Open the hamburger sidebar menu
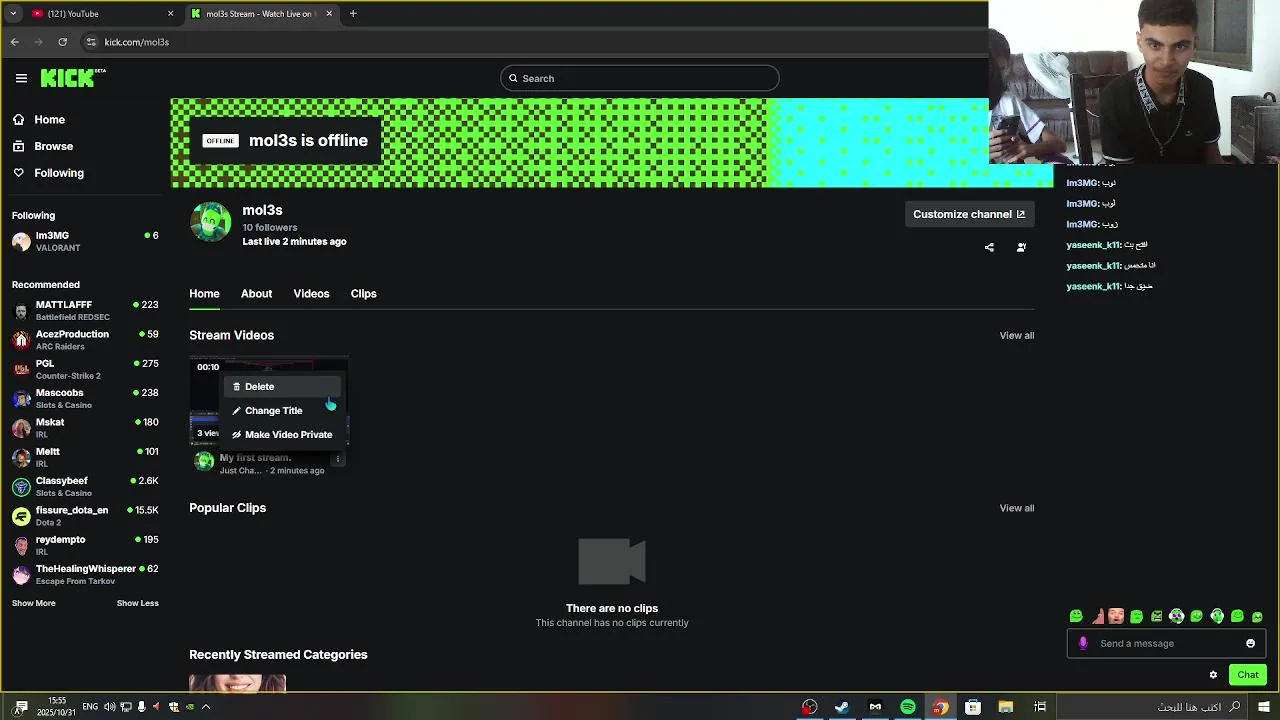 coord(21,78)
